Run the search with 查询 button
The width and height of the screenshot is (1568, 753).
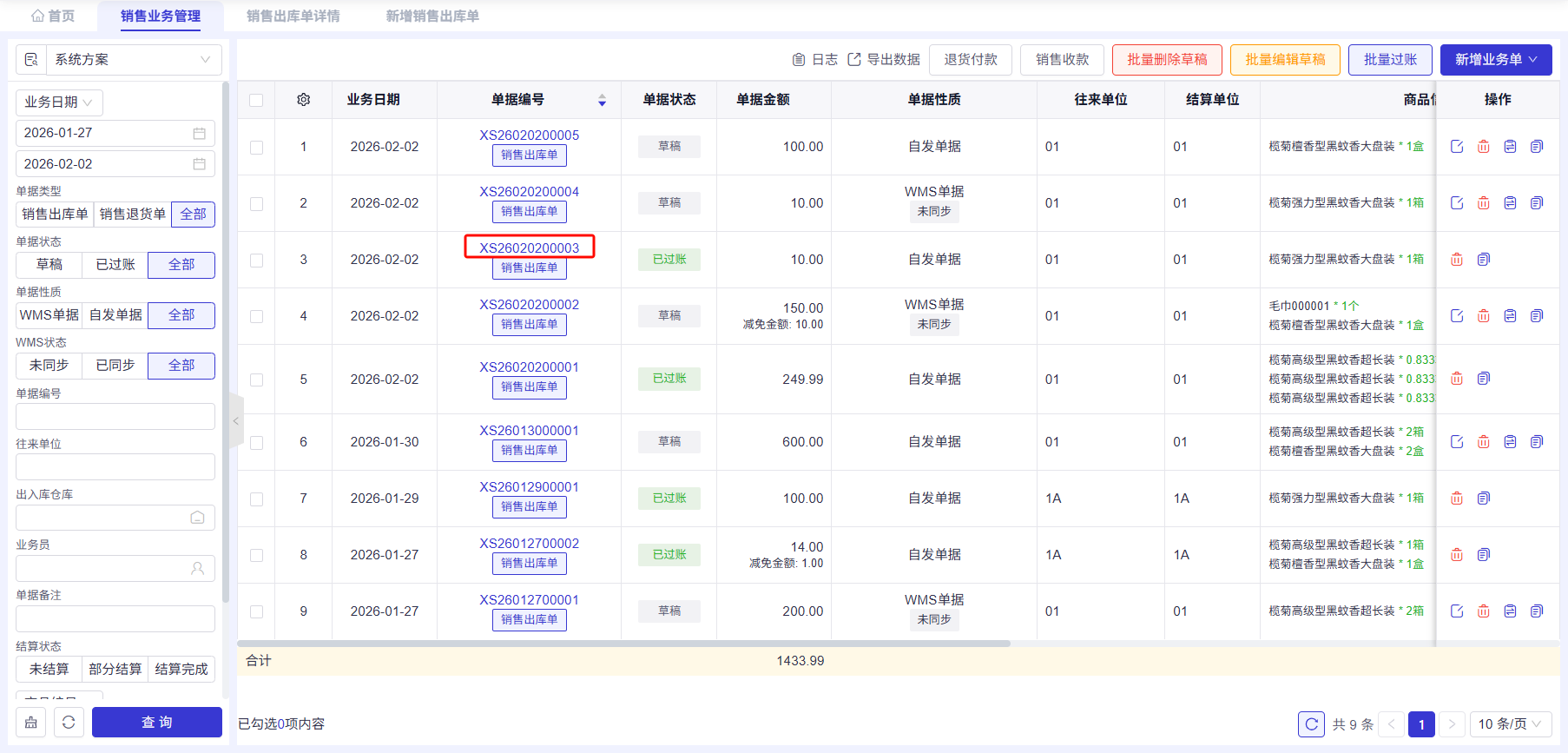tap(157, 723)
